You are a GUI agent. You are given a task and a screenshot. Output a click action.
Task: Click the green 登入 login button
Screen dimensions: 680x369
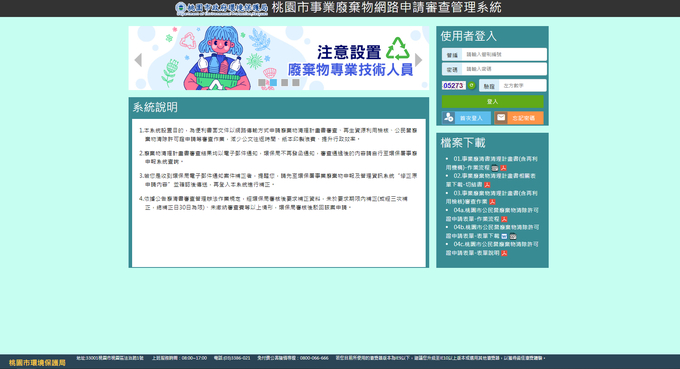coord(492,101)
